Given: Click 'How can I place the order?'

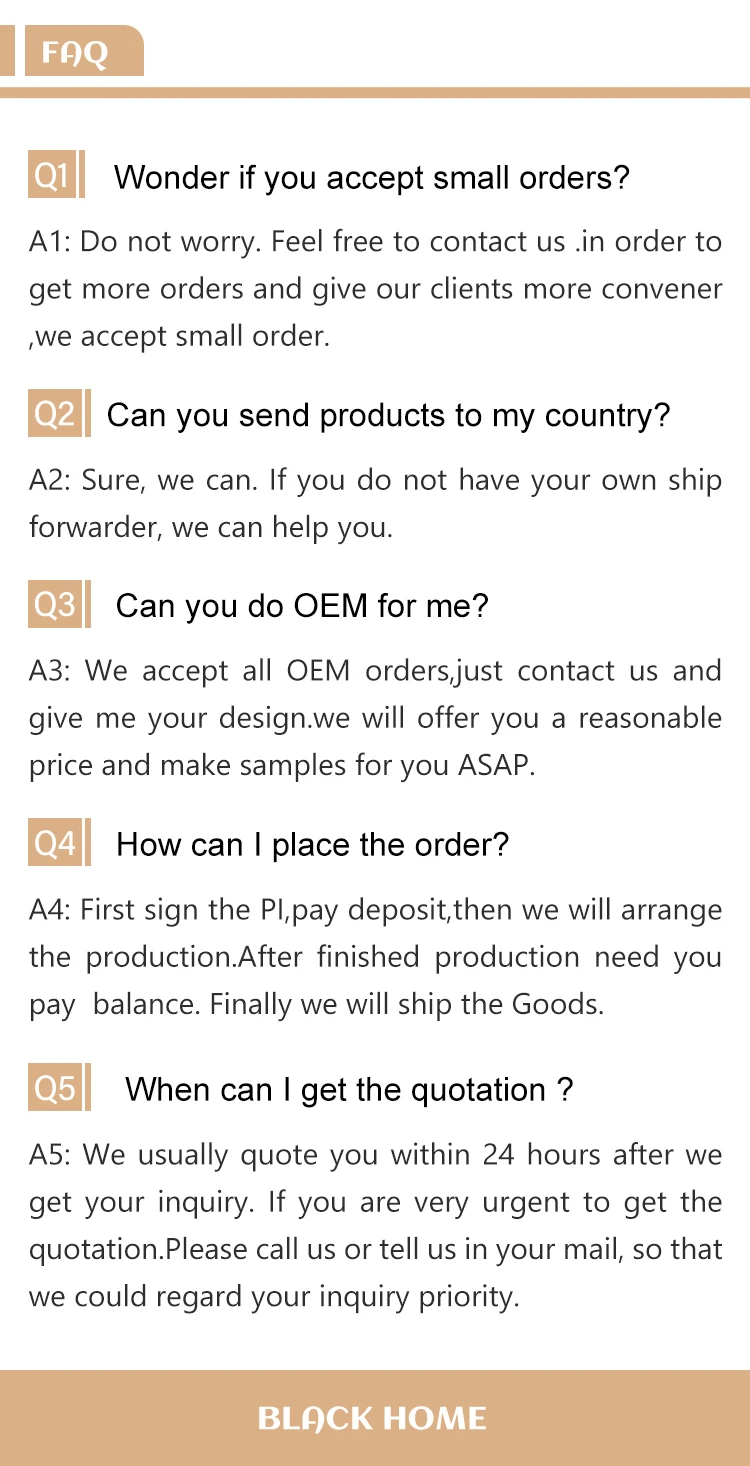Looking at the screenshot, I should point(312,845).
